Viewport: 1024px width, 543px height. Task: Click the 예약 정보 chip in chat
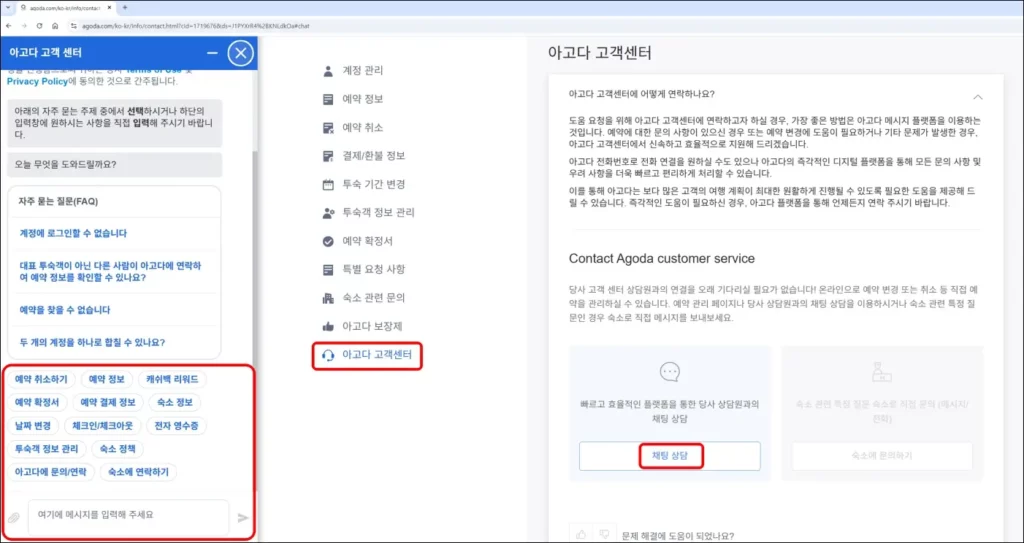click(107, 379)
